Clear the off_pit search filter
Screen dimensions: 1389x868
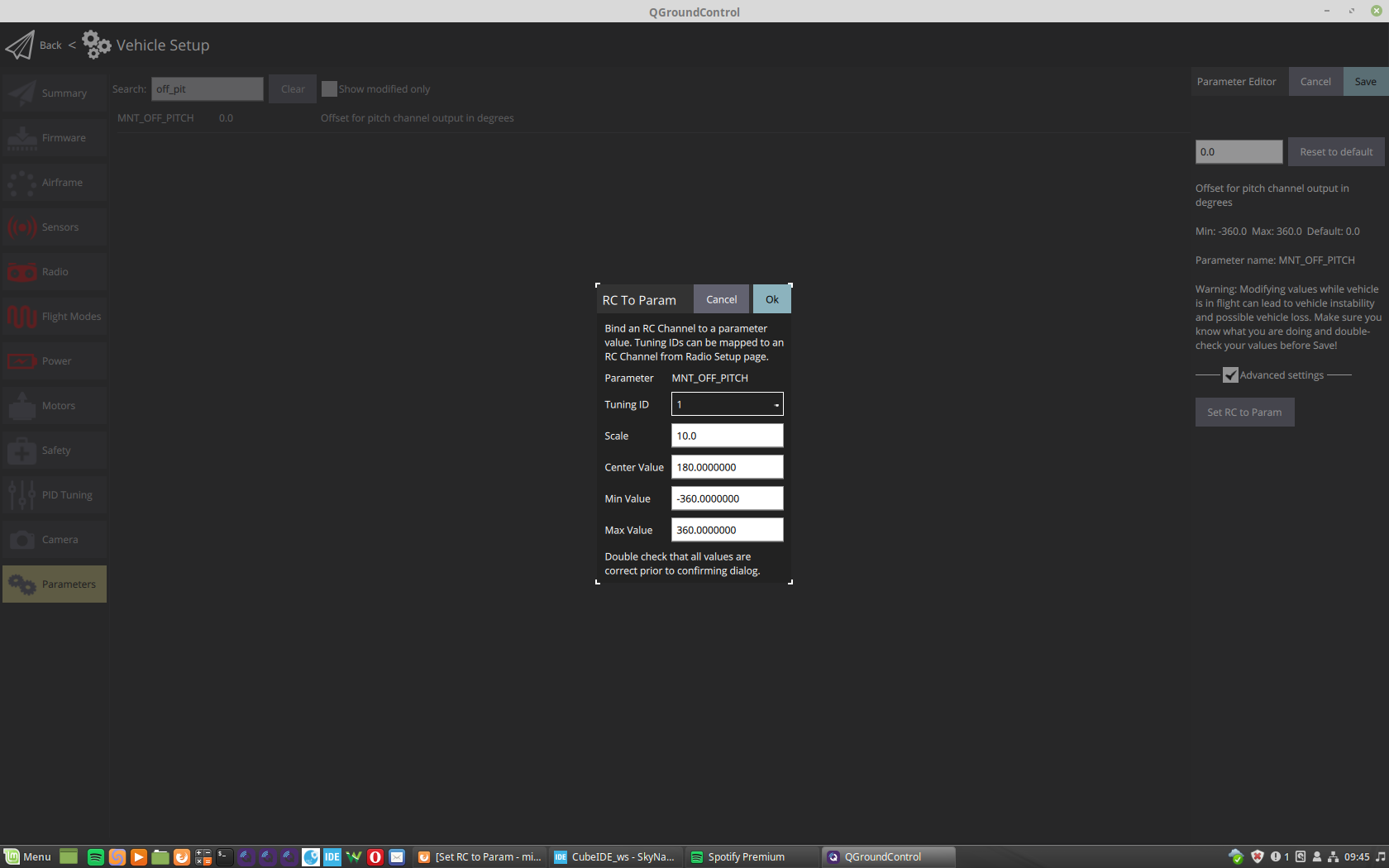292,88
